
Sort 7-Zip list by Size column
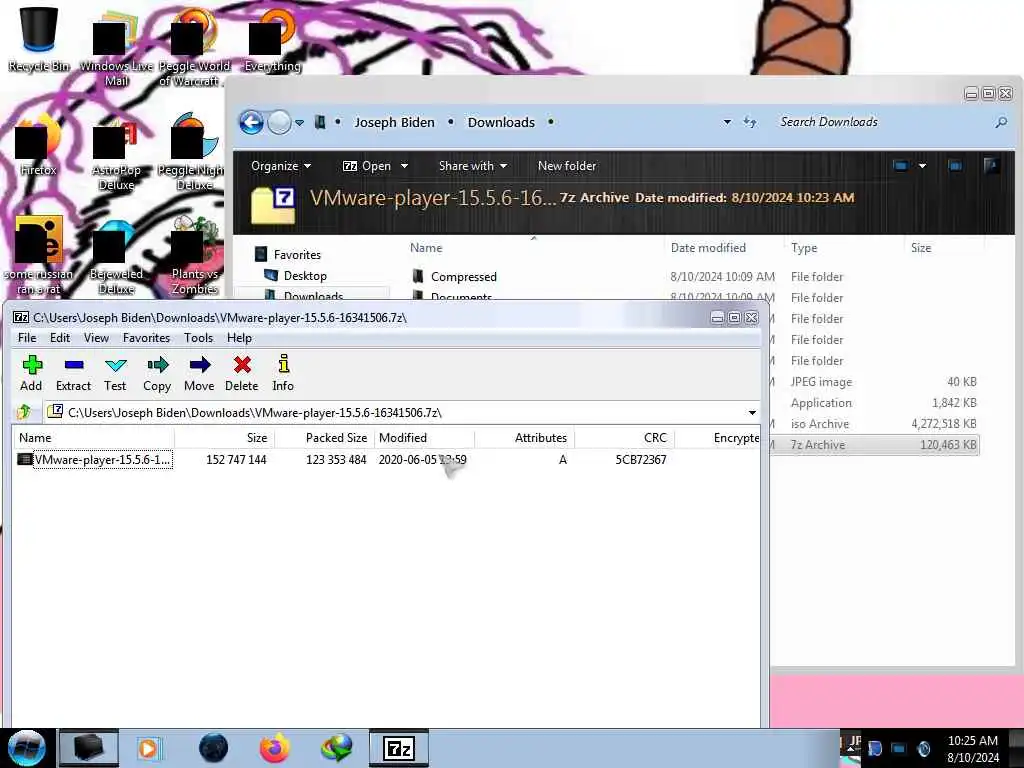224,438
